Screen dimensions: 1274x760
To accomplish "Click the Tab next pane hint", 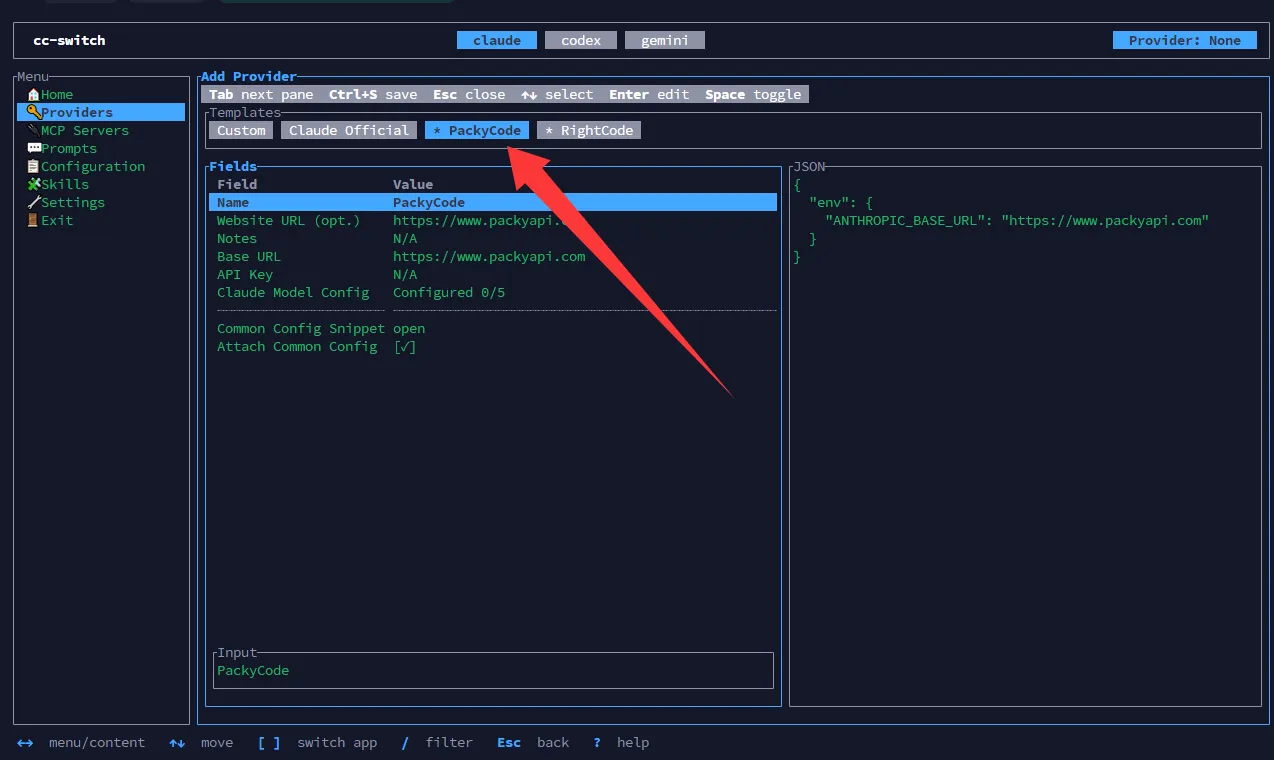I will tap(261, 95).
